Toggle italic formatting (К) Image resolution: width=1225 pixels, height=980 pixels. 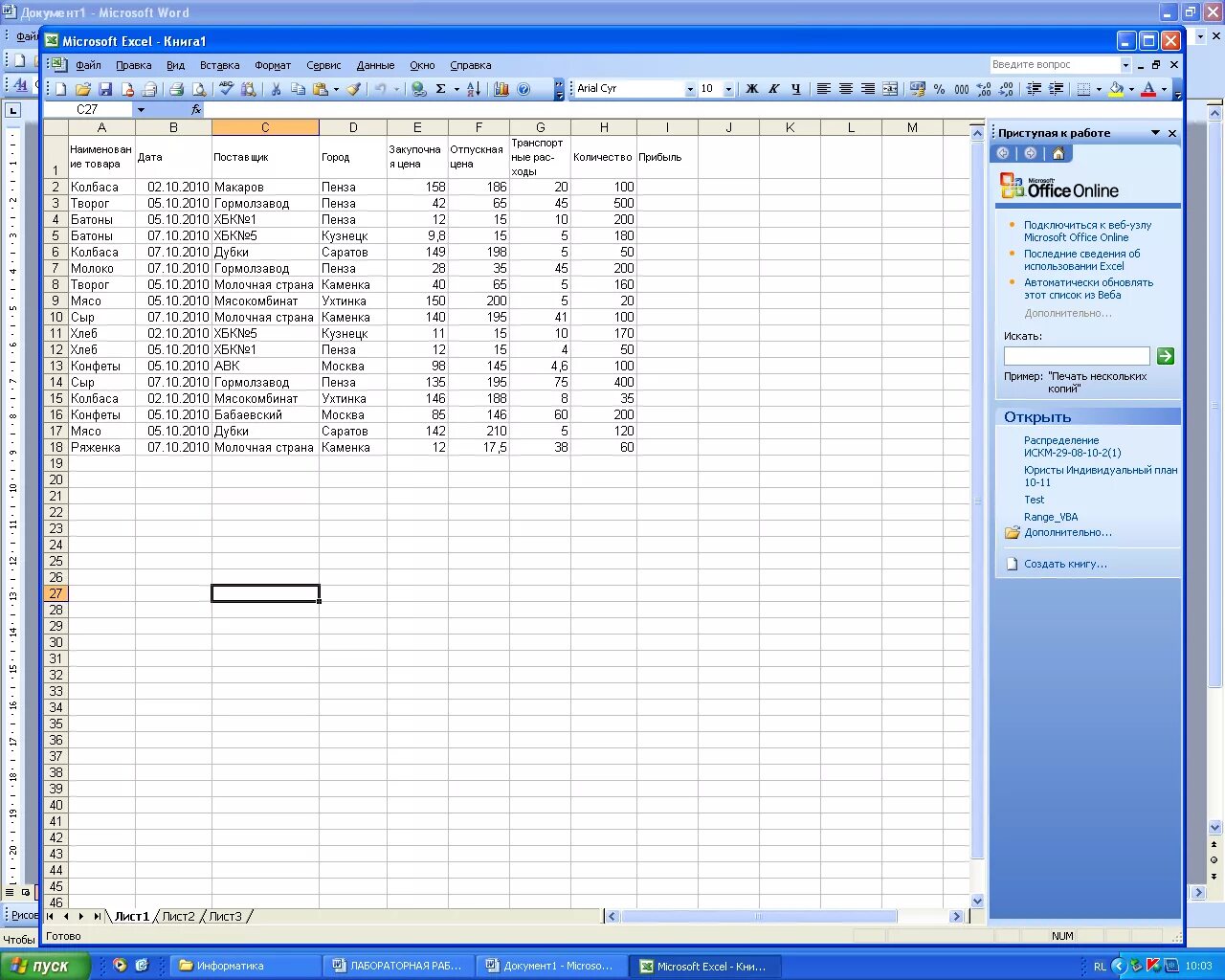(773, 89)
